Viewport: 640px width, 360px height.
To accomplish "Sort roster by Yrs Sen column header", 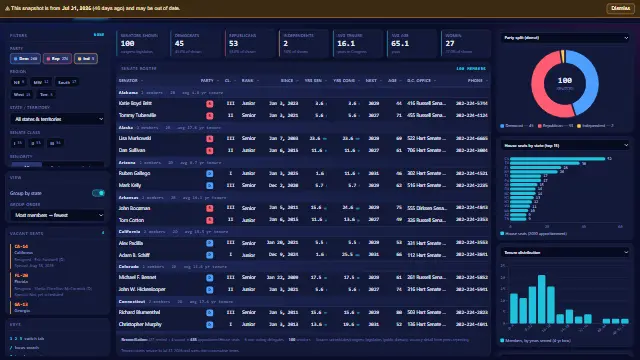I will (x=315, y=81).
